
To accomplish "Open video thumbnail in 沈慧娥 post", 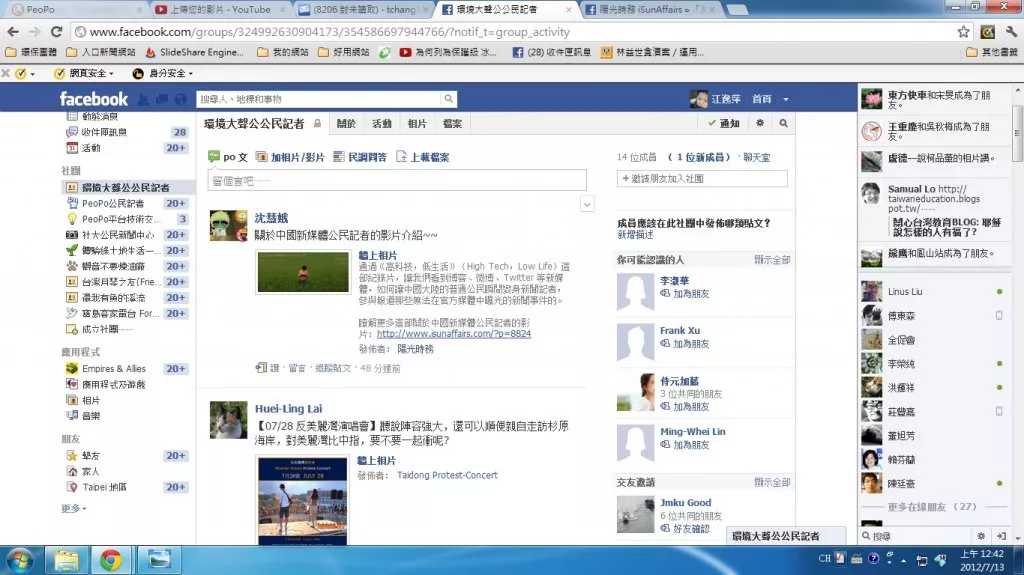I will (303, 272).
